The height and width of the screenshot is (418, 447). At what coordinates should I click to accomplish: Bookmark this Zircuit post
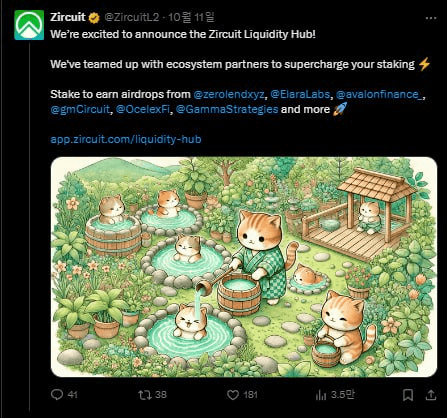[408, 395]
